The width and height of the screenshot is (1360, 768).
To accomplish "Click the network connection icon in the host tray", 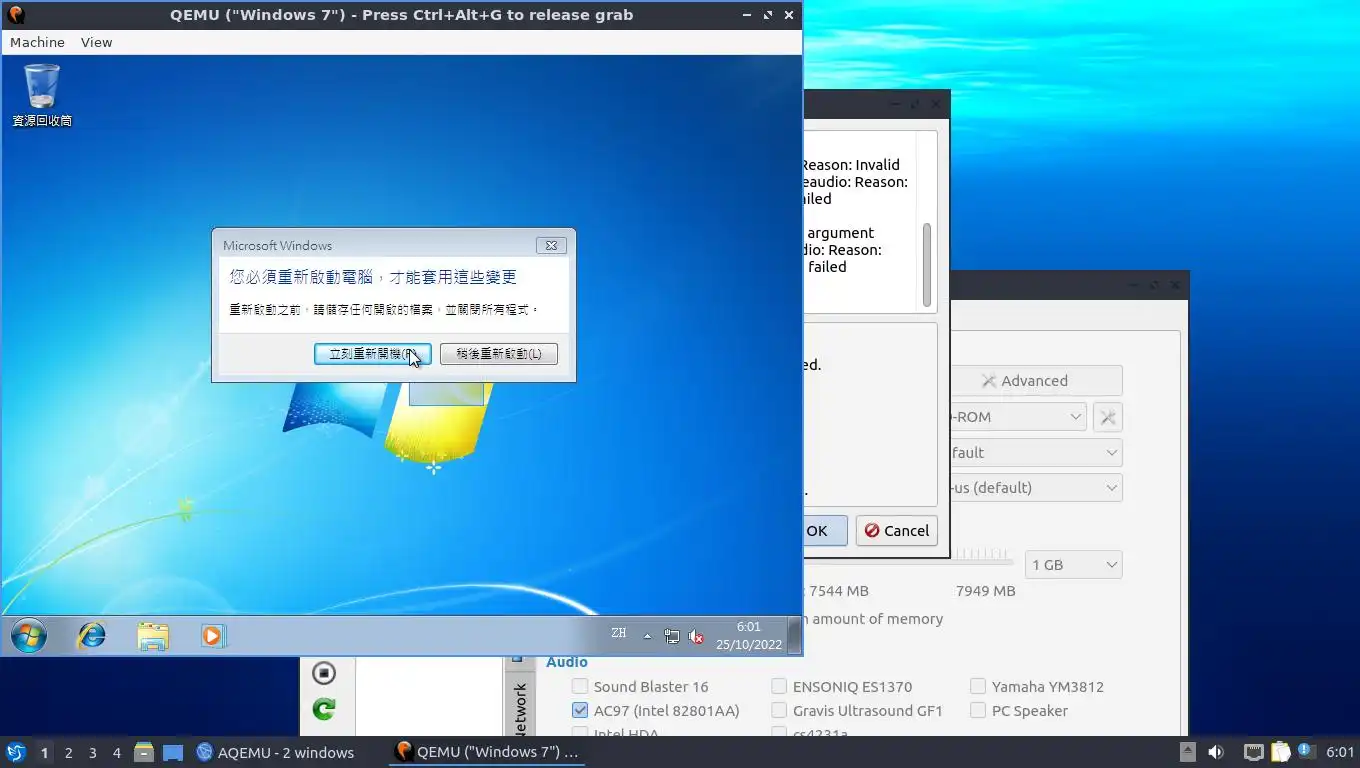I will pyautogui.click(x=1253, y=752).
